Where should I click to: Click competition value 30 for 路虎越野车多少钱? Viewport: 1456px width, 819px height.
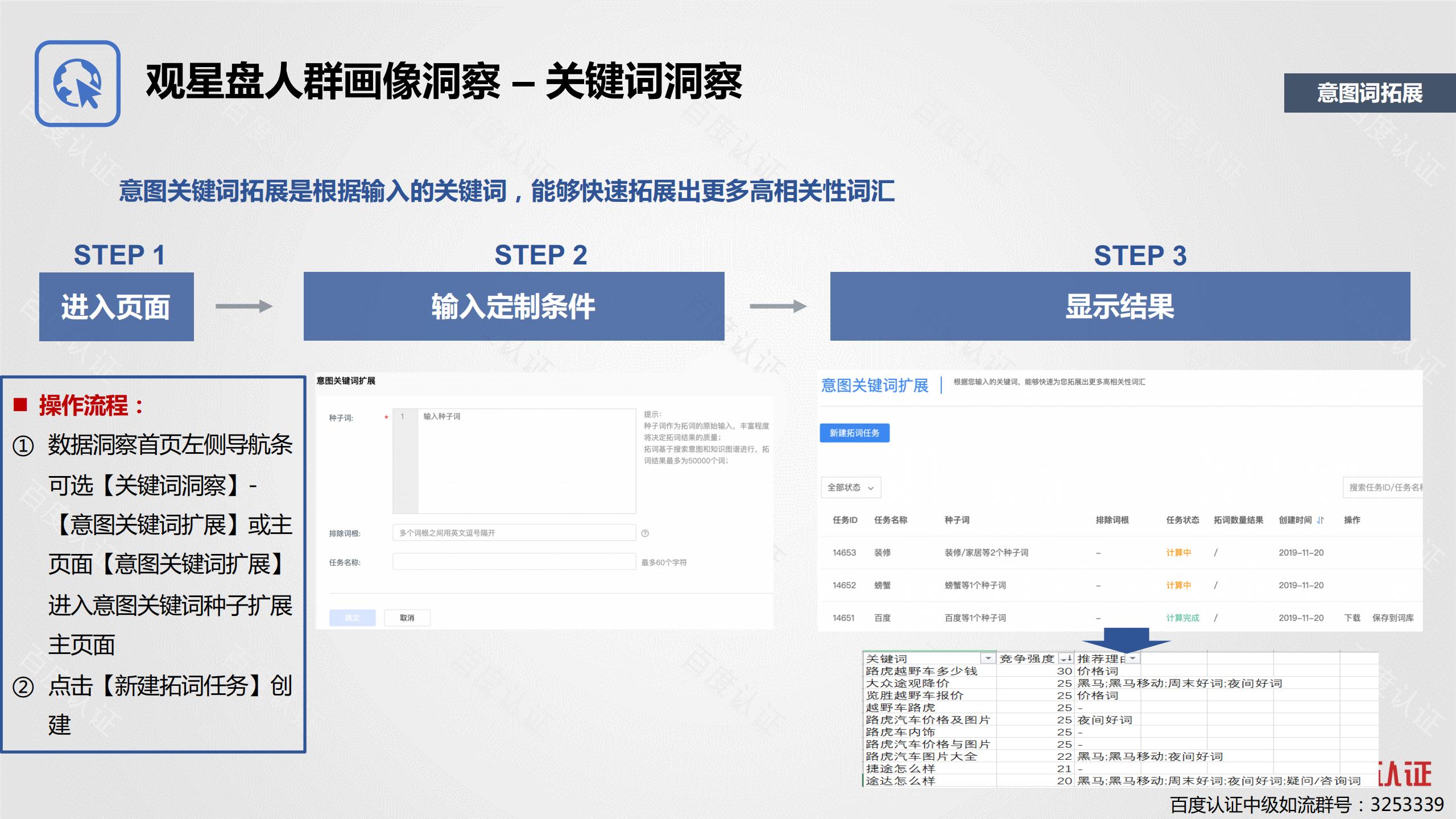click(x=1065, y=671)
